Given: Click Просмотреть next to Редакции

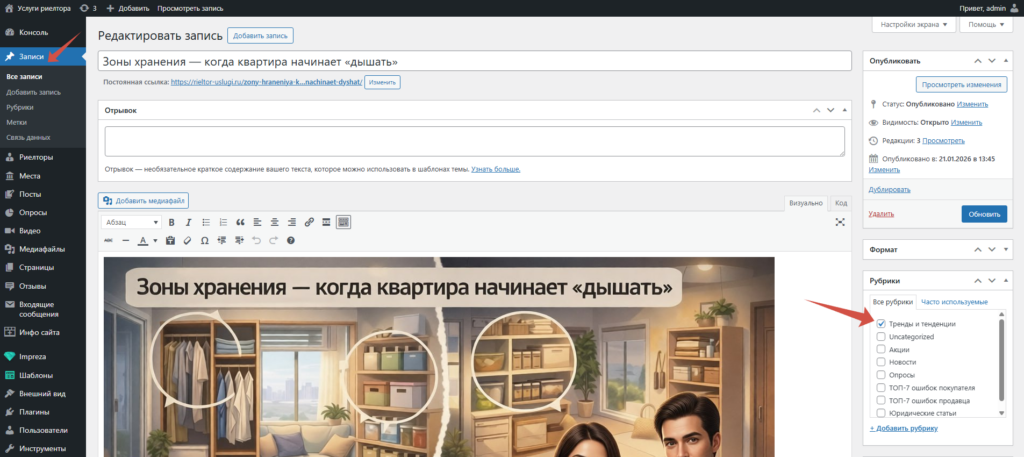Looking at the screenshot, I should [x=943, y=140].
